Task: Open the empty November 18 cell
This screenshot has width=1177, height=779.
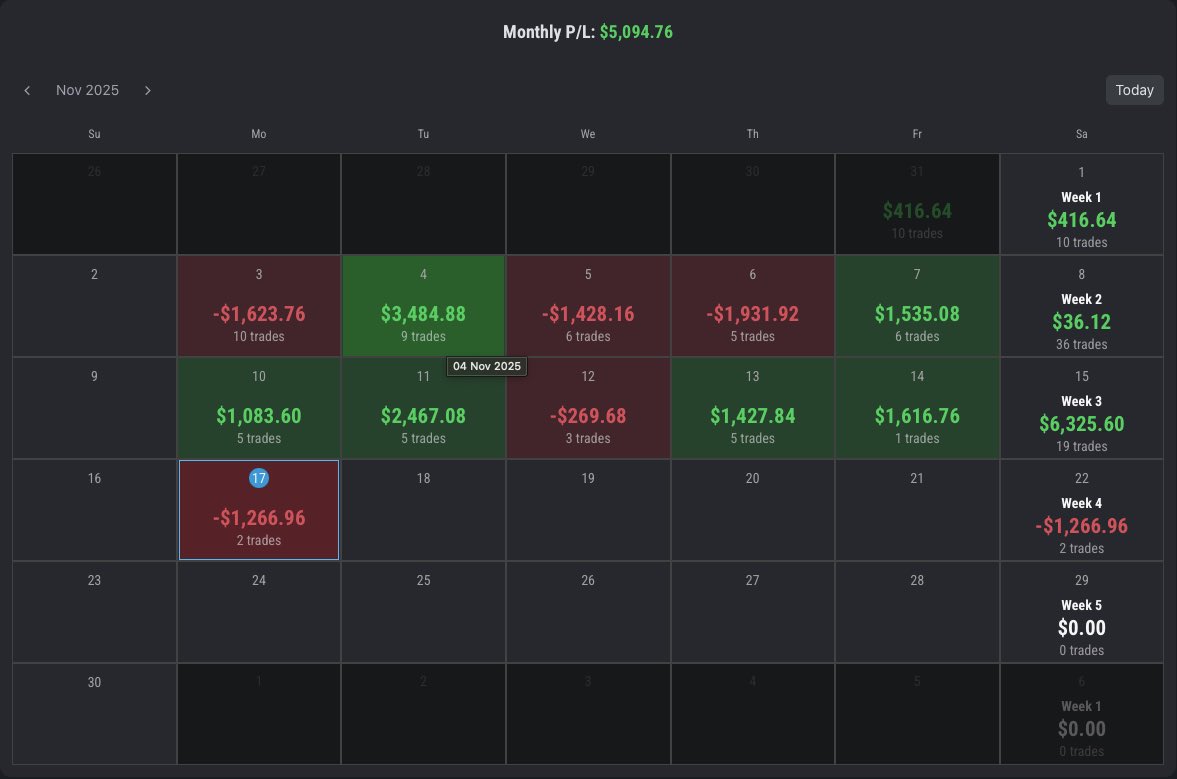Action: 423,510
